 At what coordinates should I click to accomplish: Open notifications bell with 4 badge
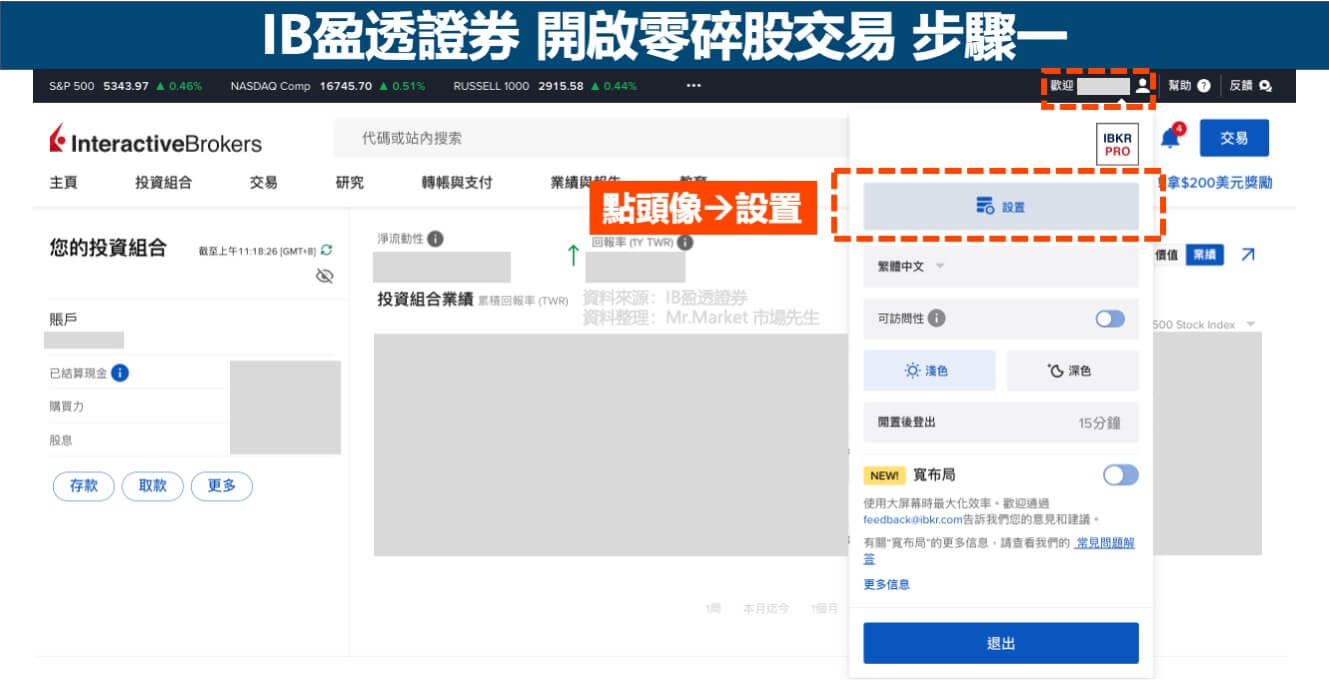coord(1171,138)
